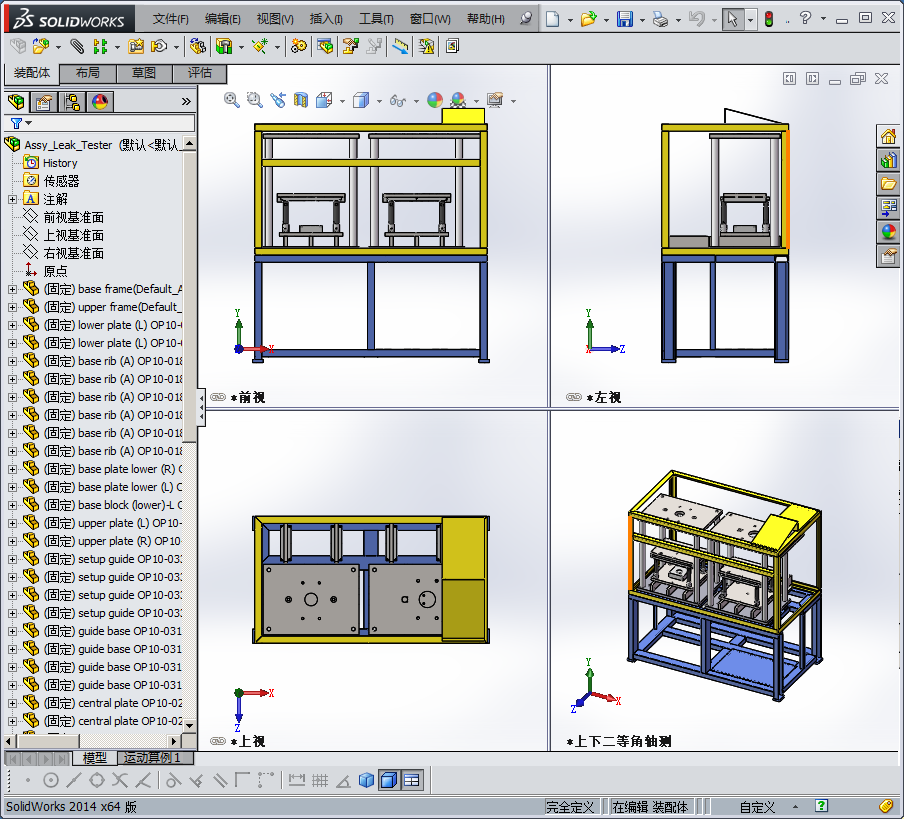Image resolution: width=904 pixels, height=819 pixels.
Task: Click the Print icon
Action: [660, 20]
